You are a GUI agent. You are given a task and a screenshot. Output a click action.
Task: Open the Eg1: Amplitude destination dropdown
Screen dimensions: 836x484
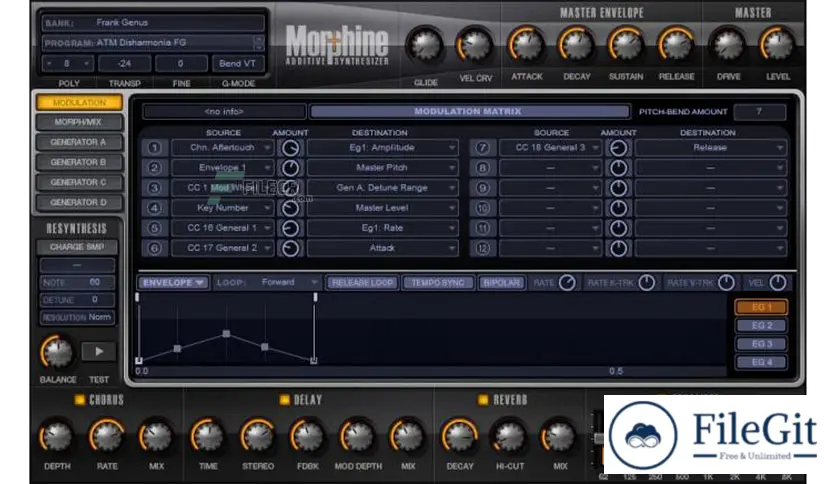coord(382,148)
